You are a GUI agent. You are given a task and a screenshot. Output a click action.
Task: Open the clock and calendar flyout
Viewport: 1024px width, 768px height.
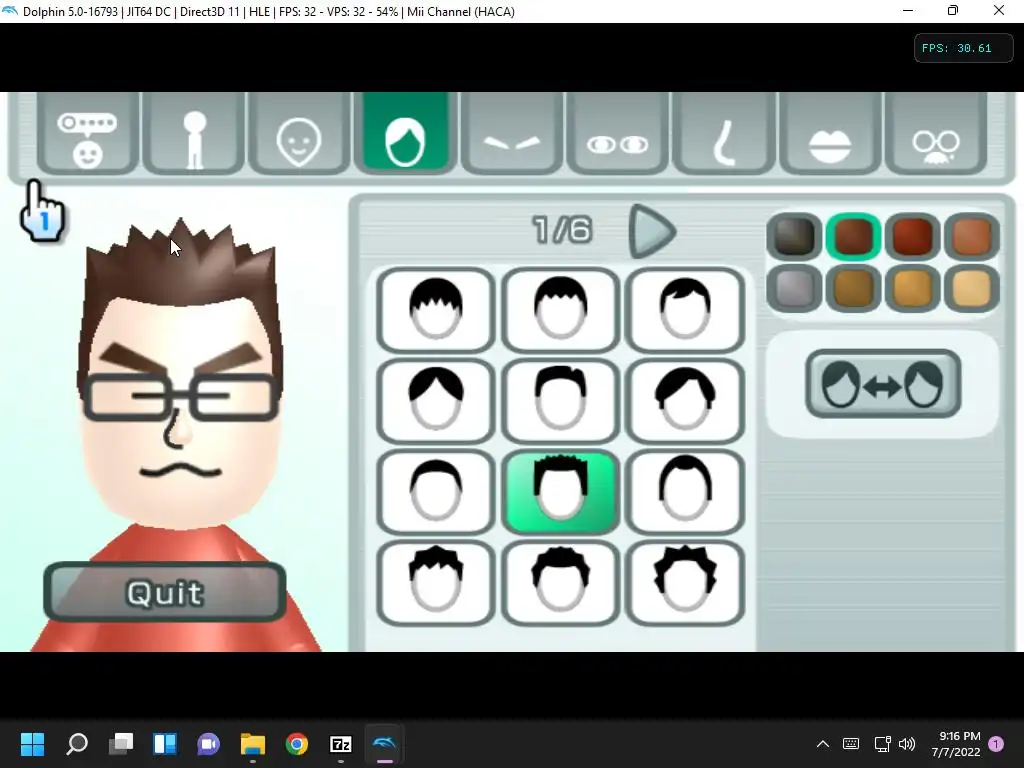coord(956,744)
